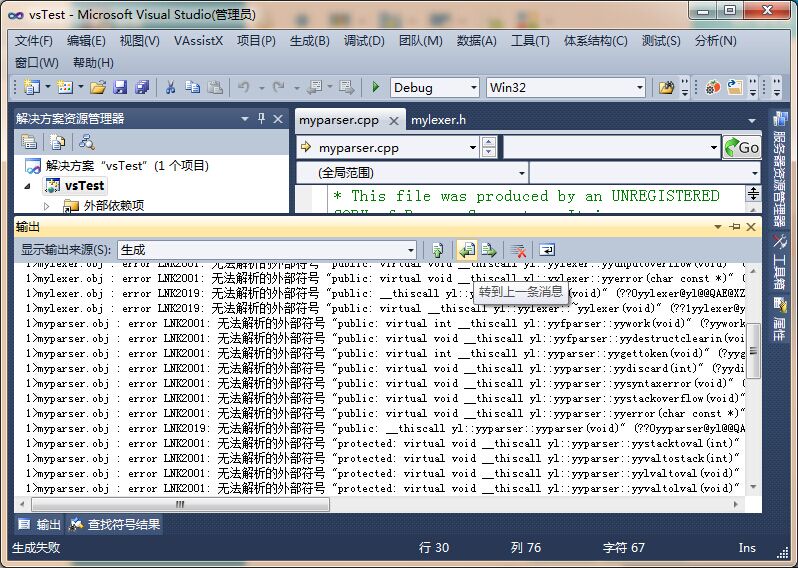This screenshot has width=798, height=568.
Task: Select the vsTest project in tree
Action: tap(75, 186)
